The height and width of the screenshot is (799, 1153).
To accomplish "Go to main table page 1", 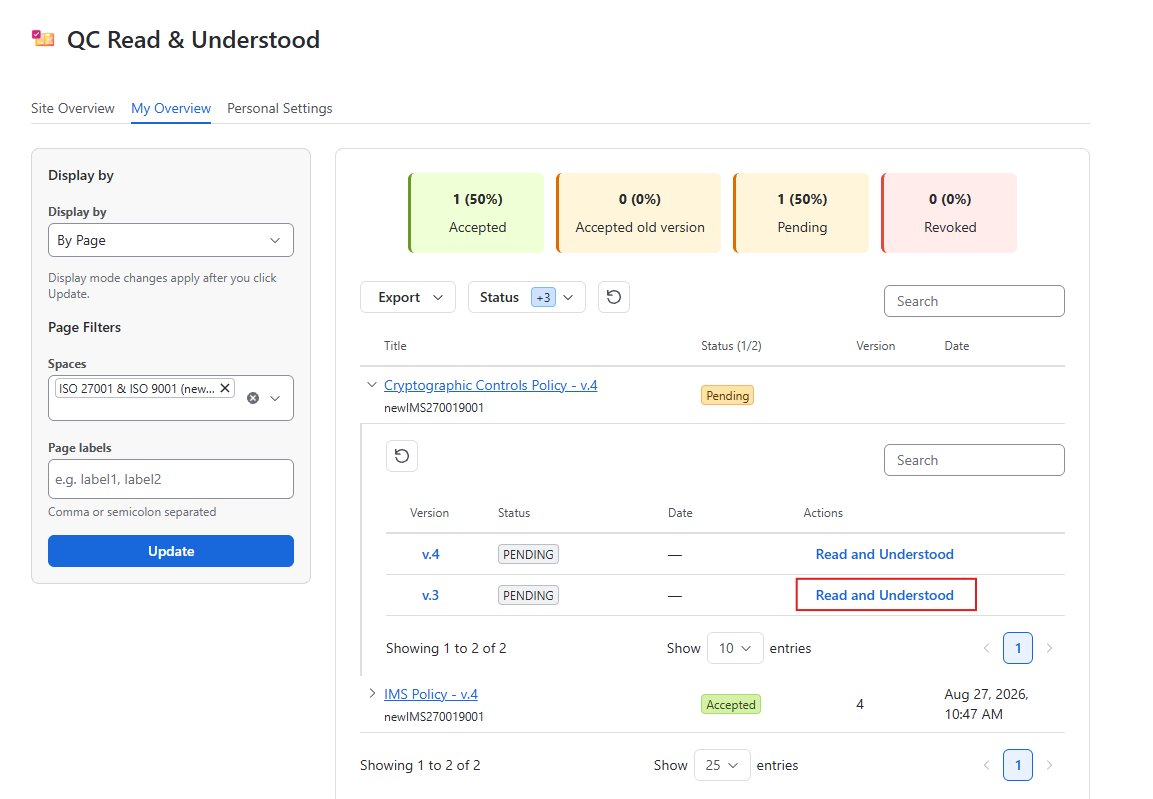I will pos(1018,765).
